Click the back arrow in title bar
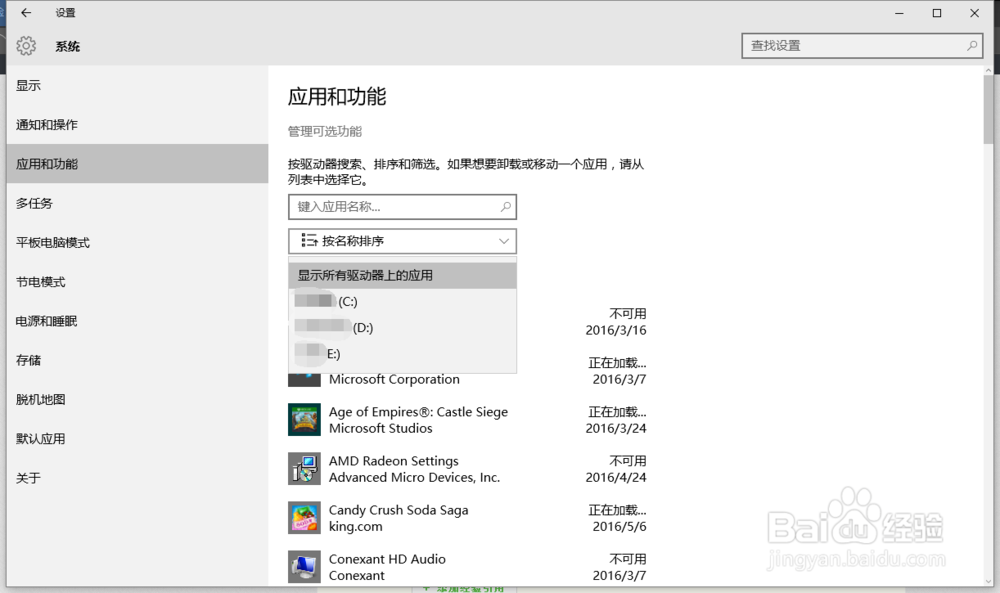This screenshot has width=1000, height=593. [26, 13]
